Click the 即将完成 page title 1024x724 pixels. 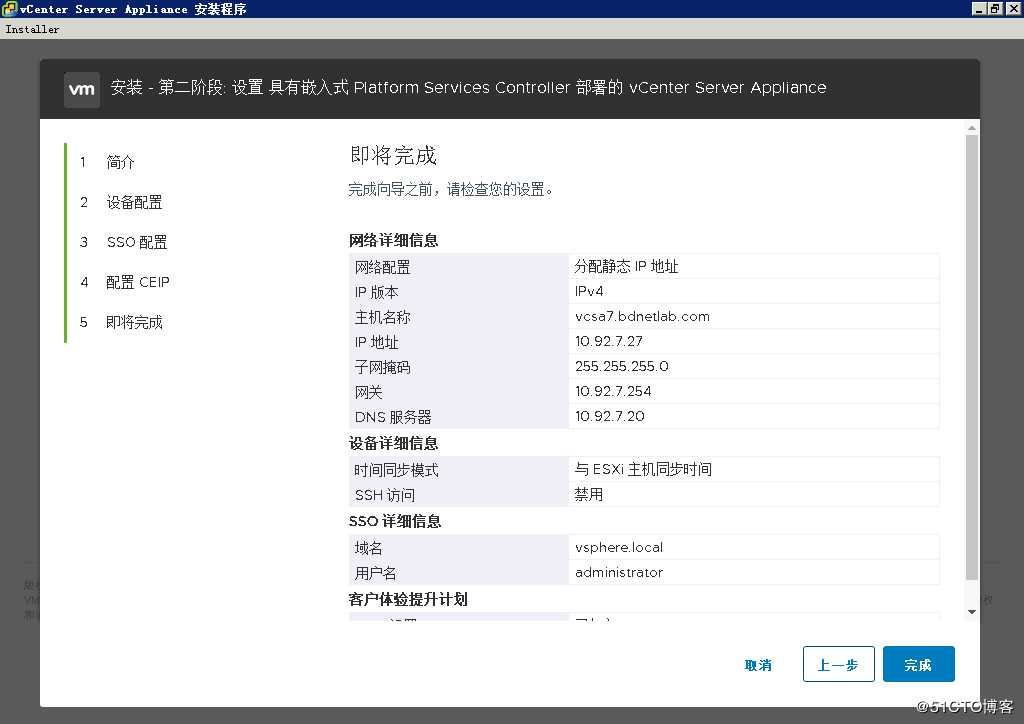[x=394, y=155]
